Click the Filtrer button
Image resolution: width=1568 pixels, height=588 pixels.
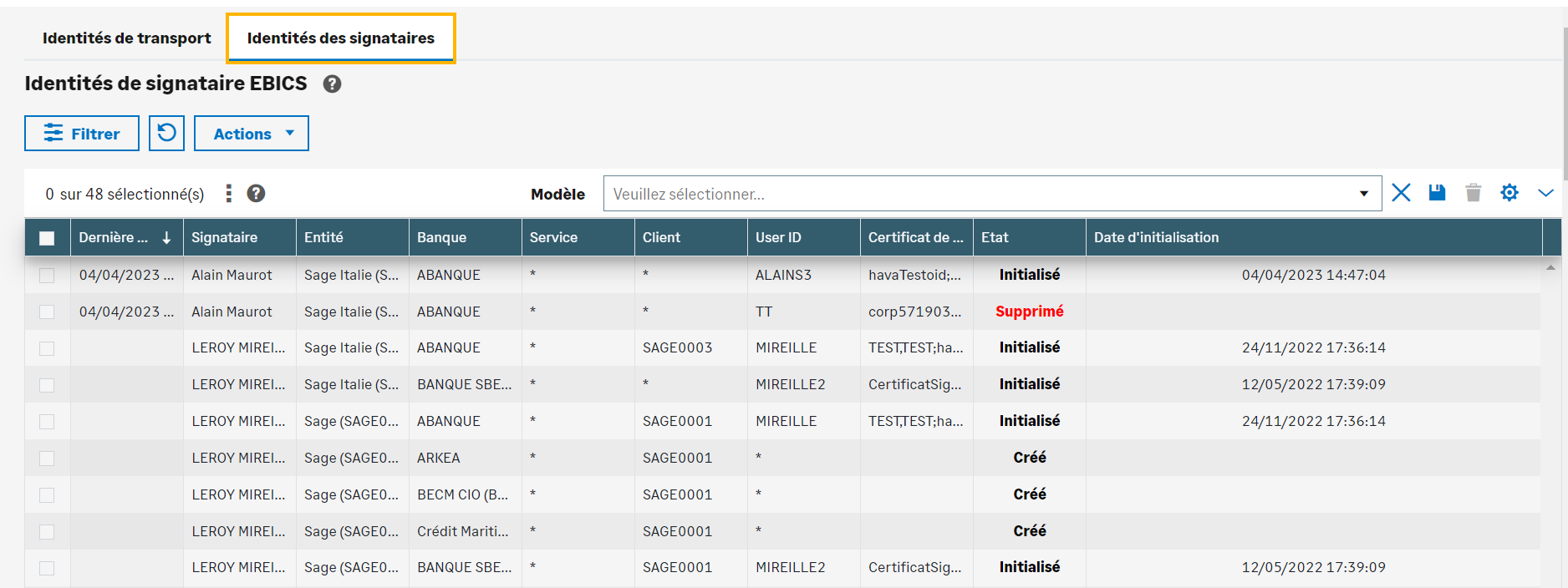[82, 134]
